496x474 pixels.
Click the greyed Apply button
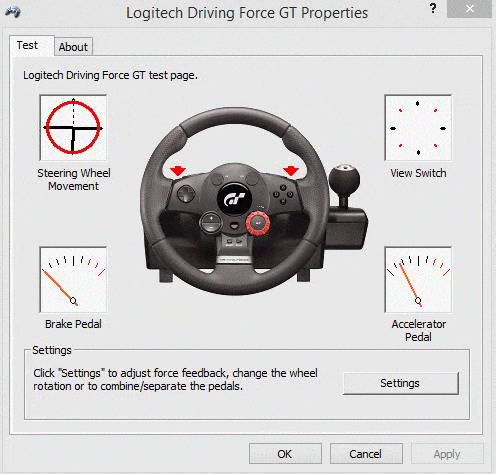[x=447, y=454]
